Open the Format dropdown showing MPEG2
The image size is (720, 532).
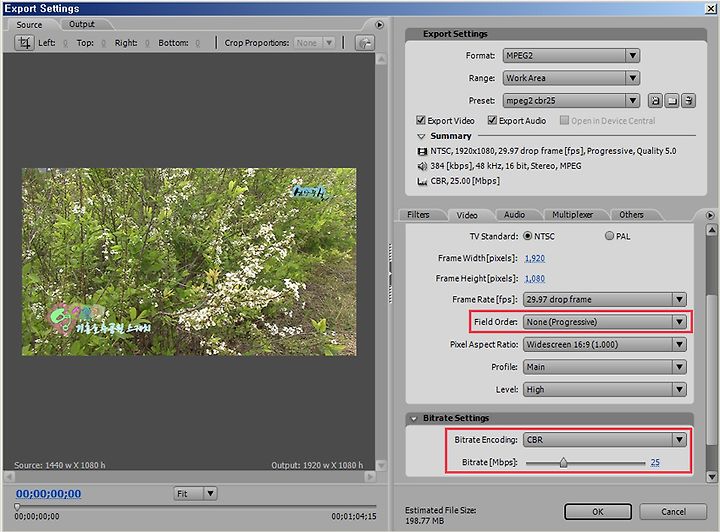571,56
